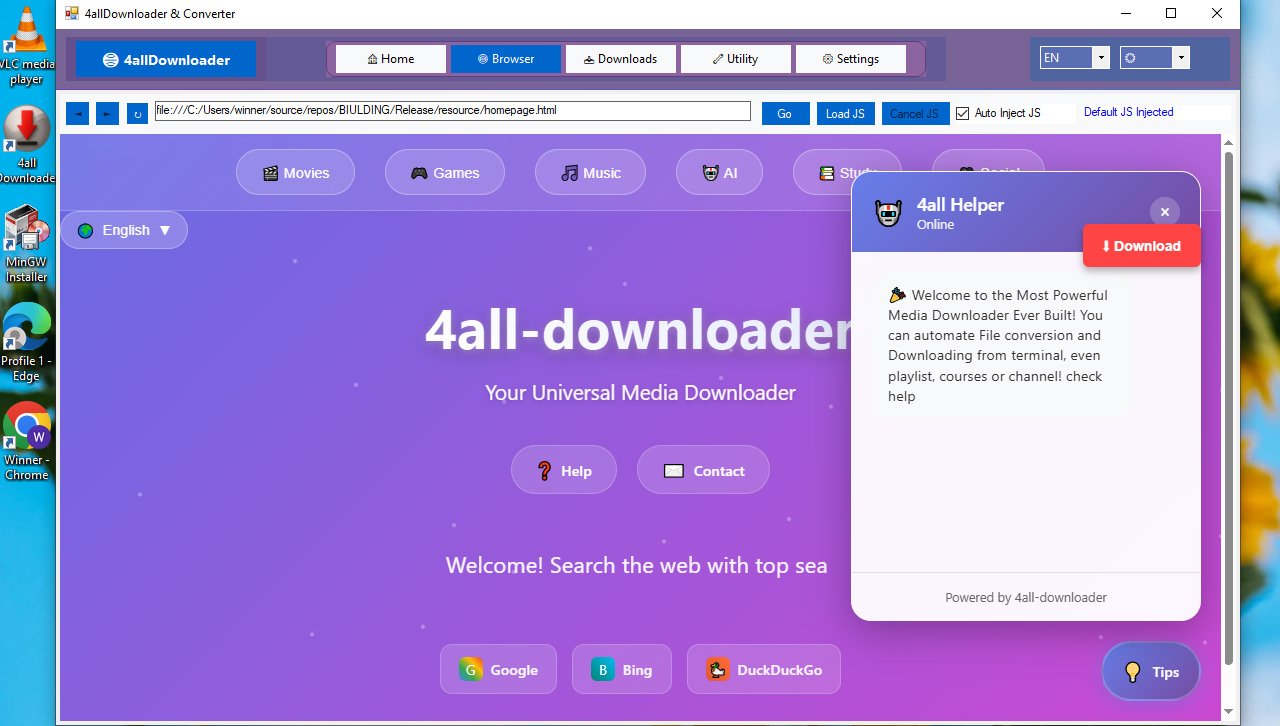The width and height of the screenshot is (1280, 726).
Task: Open the Study category
Action: (x=822, y=173)
